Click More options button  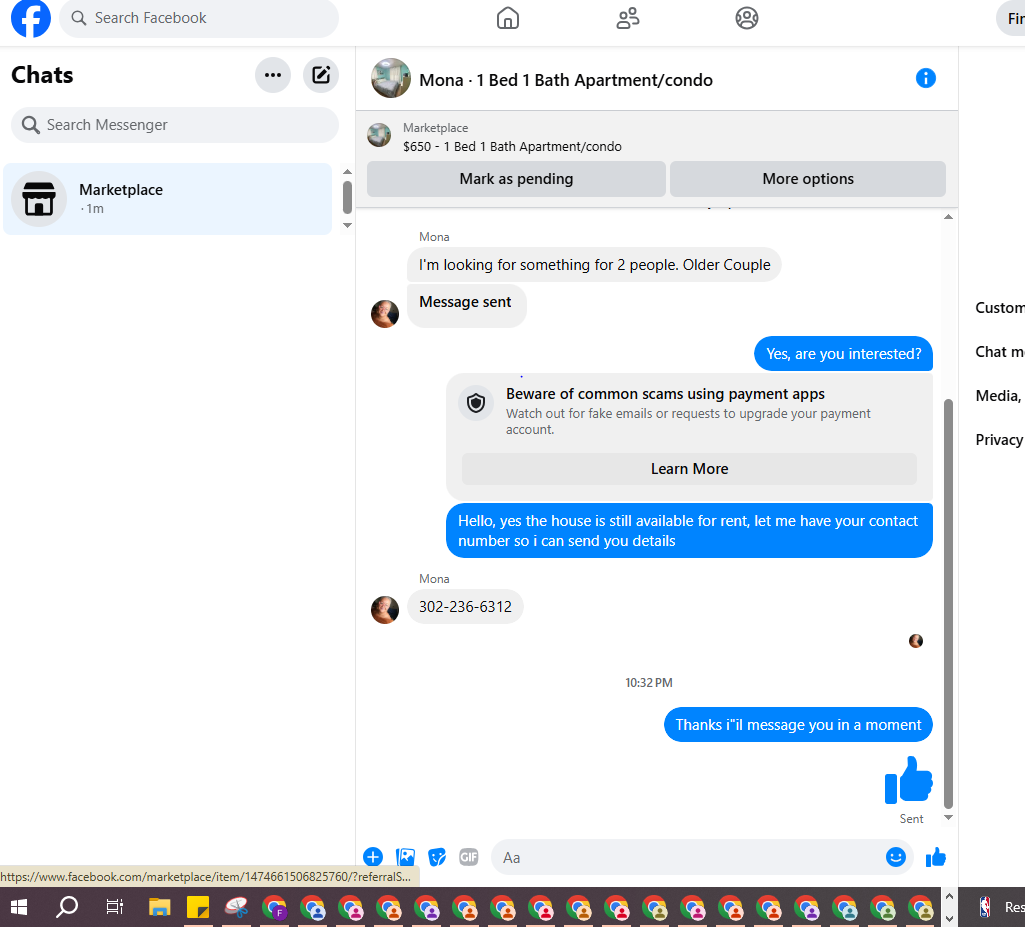pos(808,178)
